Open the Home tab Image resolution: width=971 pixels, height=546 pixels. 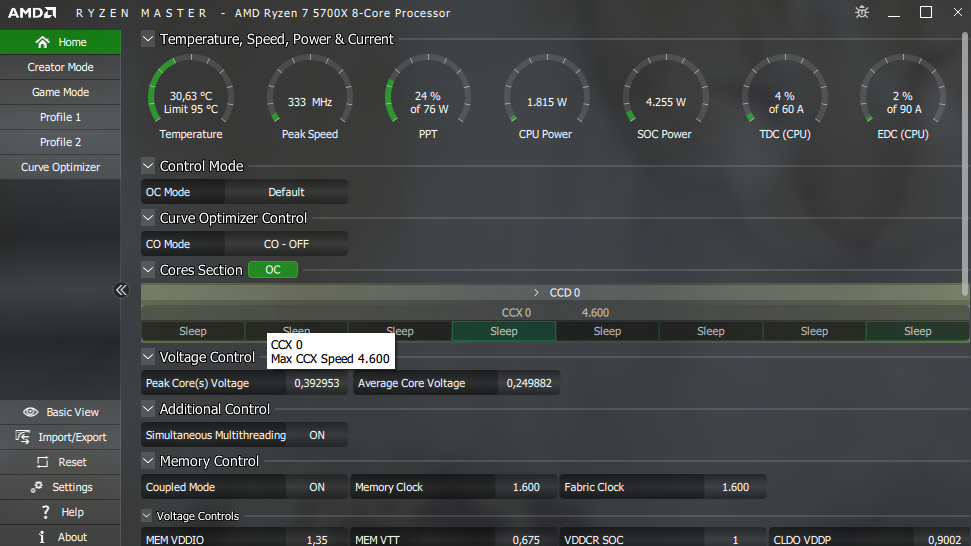point(60,42)
